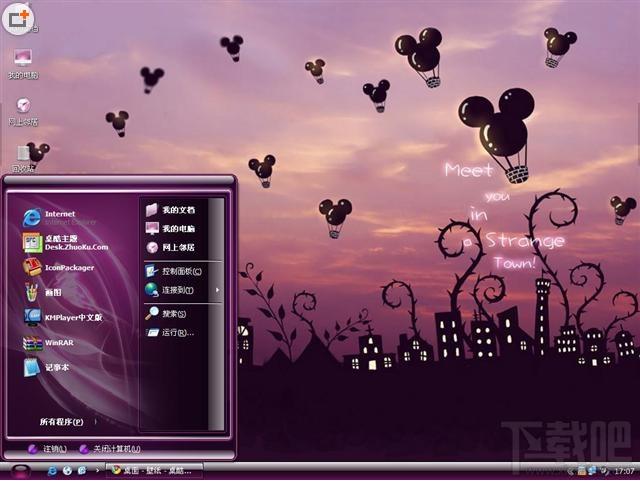This screenshot has height=481, width=640.
Task: Click the first system tray icon after the chevron
Action: 581,471
